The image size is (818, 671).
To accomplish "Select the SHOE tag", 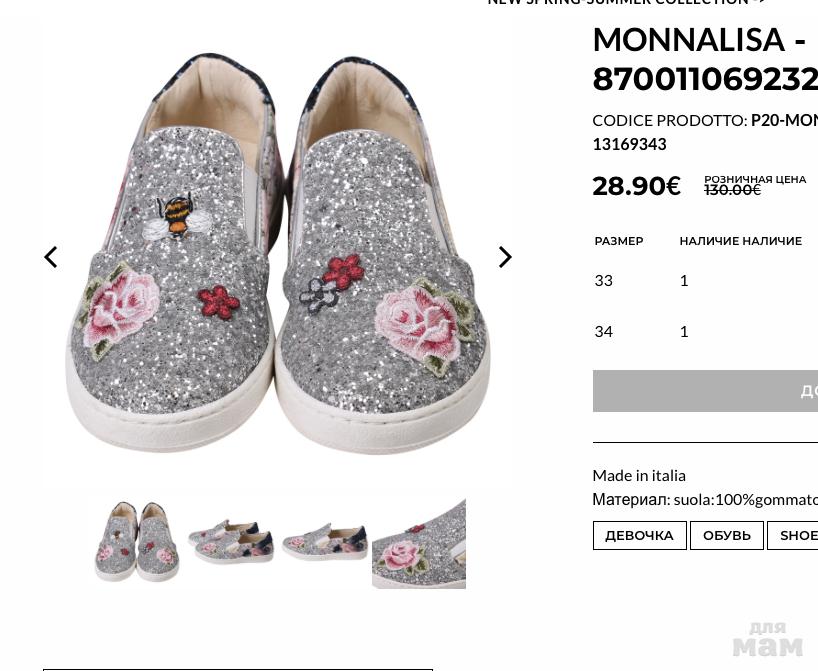I will click(797, 535).
